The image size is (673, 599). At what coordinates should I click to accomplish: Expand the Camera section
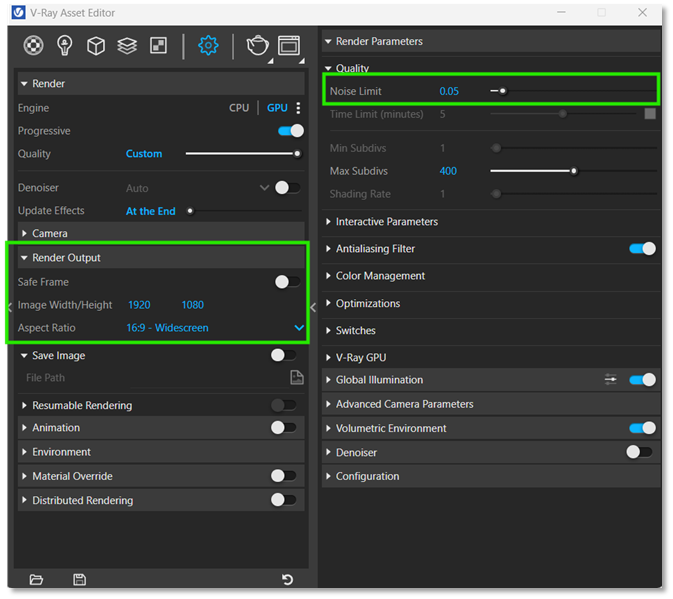50,233
